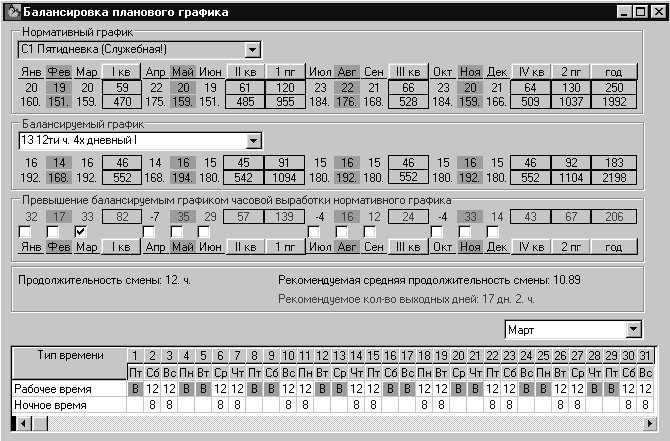Click III кв button in excess section
670x441 pixels.
click(408, 247)
